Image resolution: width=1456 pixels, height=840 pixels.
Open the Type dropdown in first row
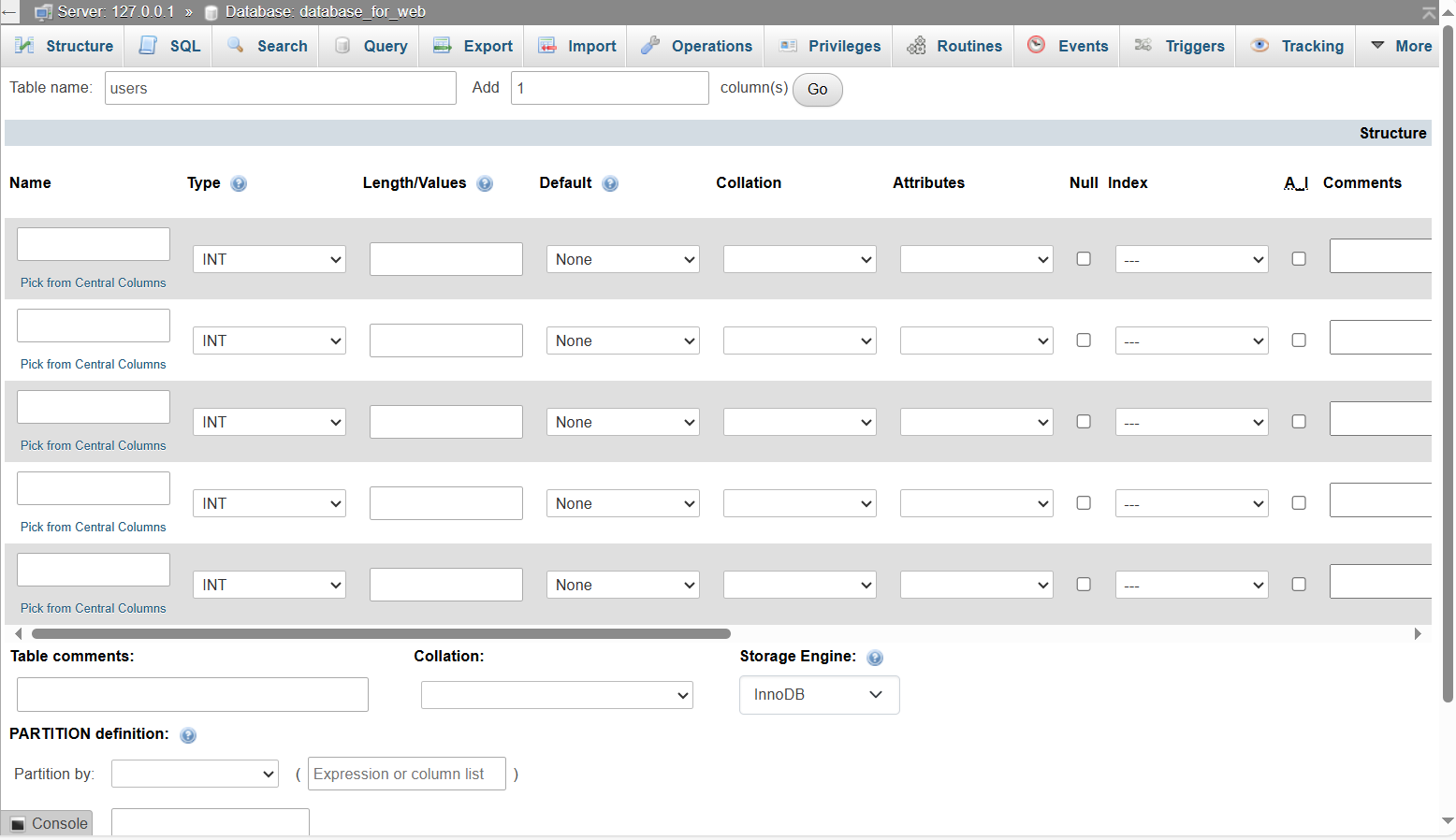pyautogui.click(x=269, y=259)
